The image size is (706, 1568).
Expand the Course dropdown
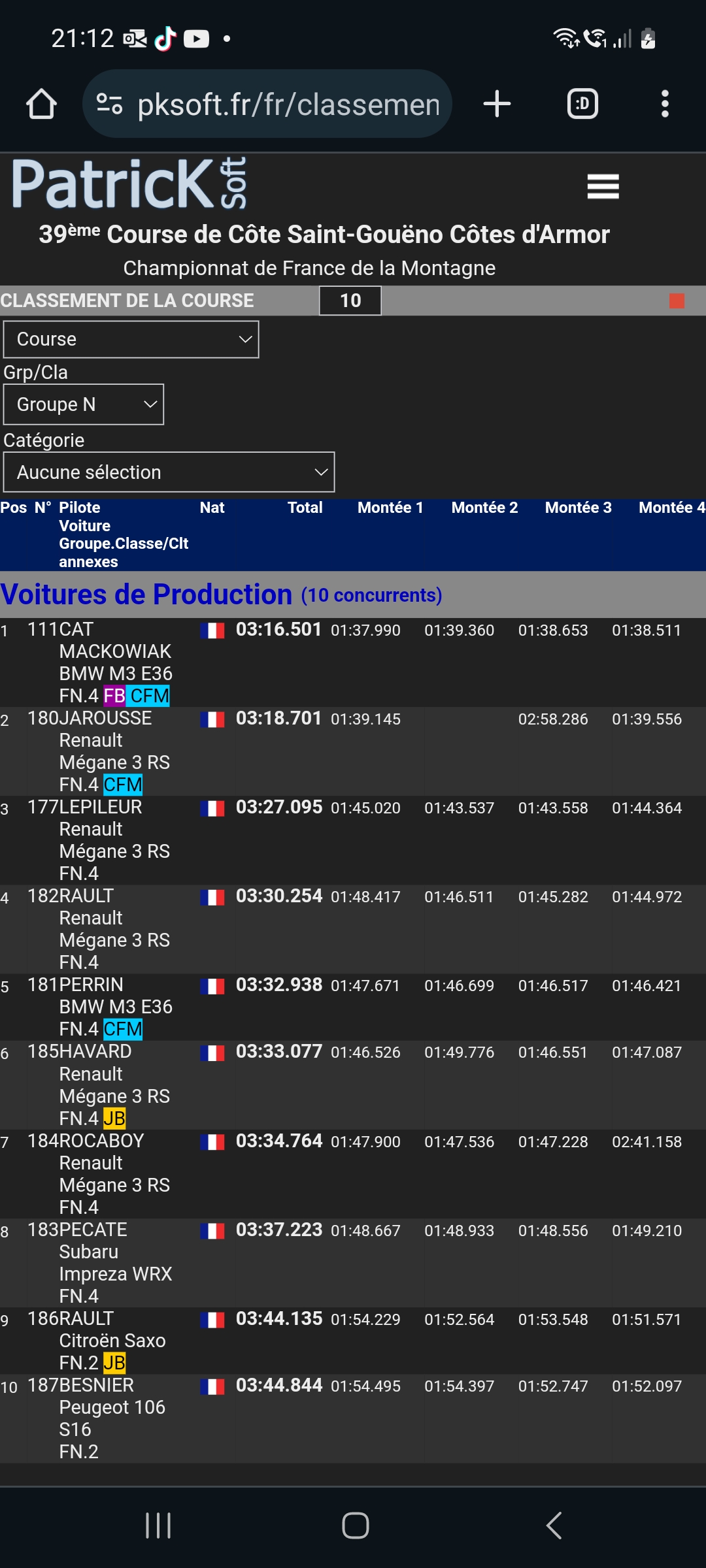click(x=131, y=339)
